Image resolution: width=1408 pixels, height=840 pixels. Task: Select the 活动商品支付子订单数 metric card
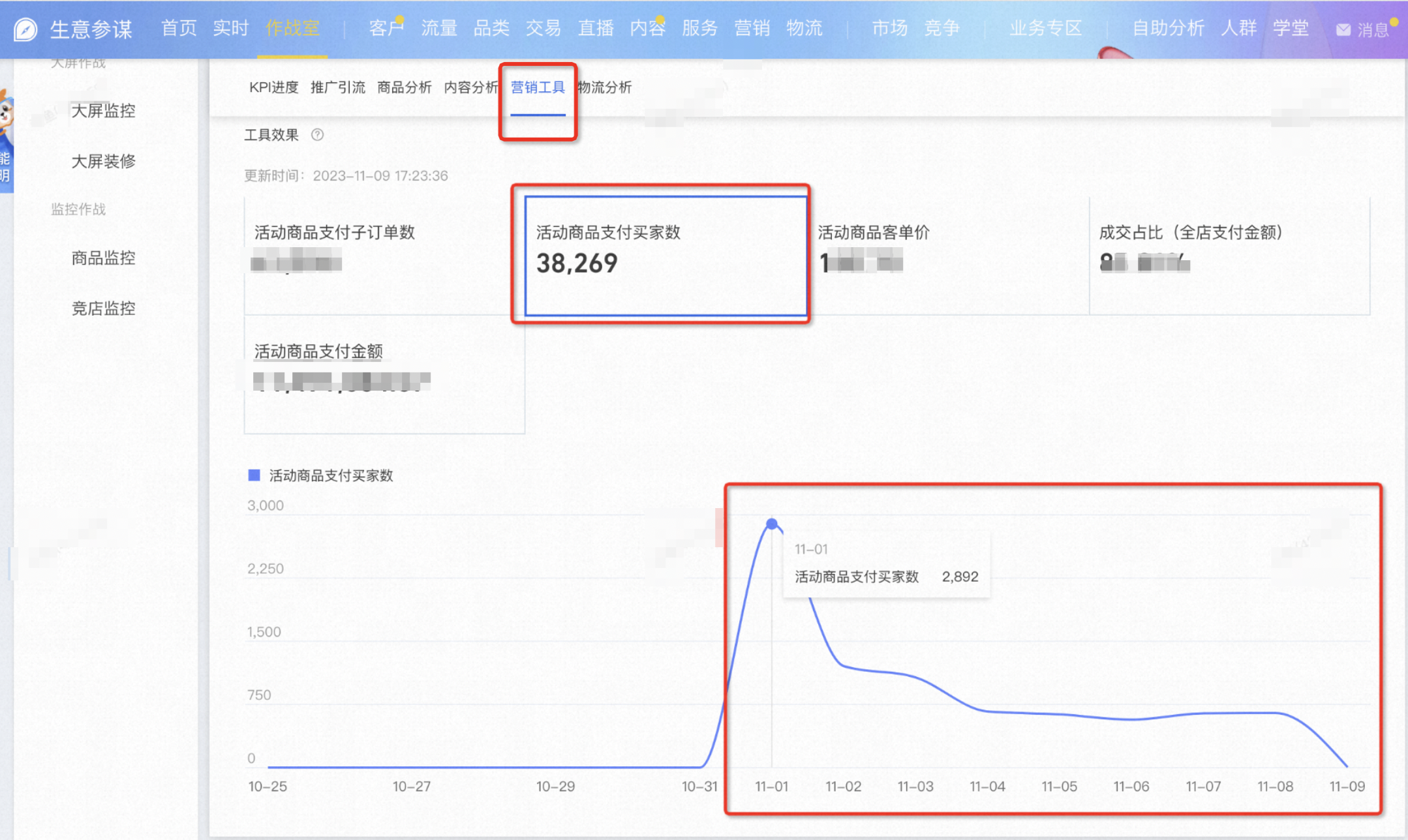pyautogui.click(x=385, y=256)
